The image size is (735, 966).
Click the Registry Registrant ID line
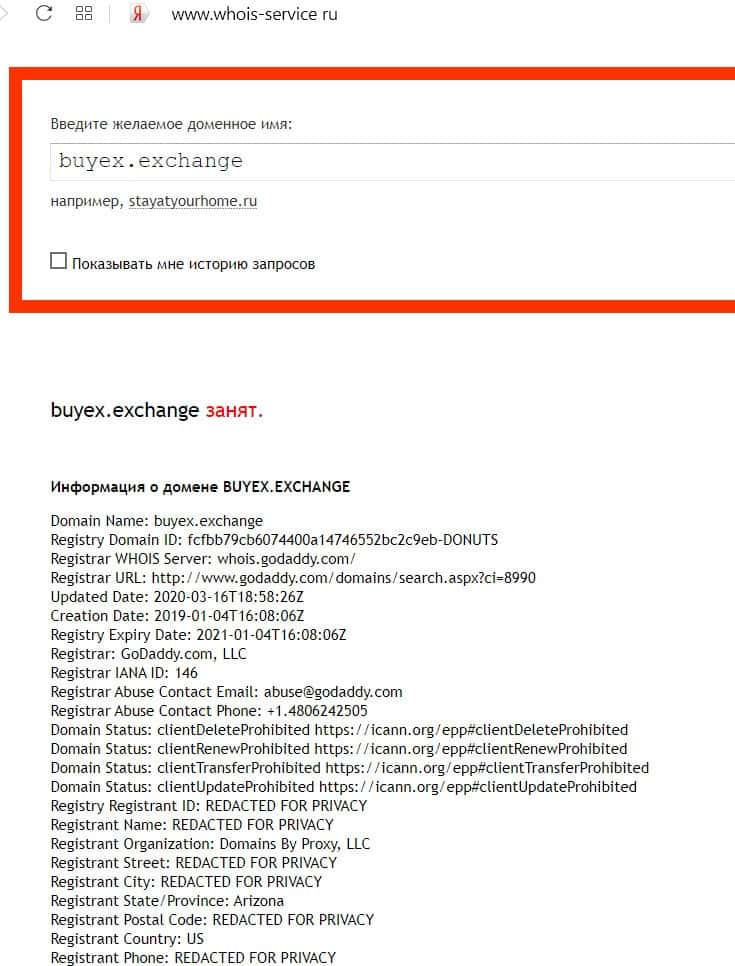pos(209,806)
